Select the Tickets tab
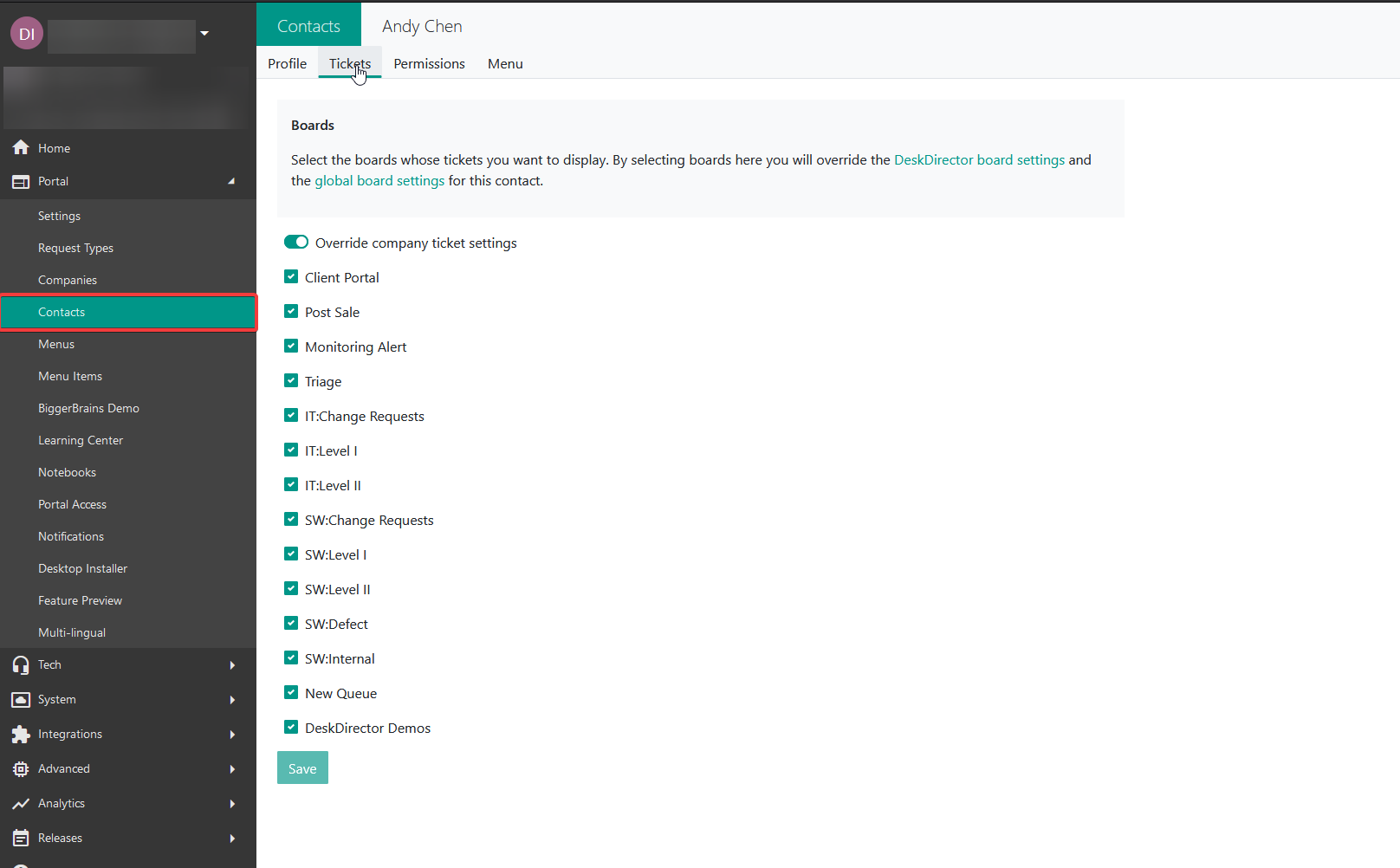Viewport: 1400px width, 868px height. click(x=350, y=63)
